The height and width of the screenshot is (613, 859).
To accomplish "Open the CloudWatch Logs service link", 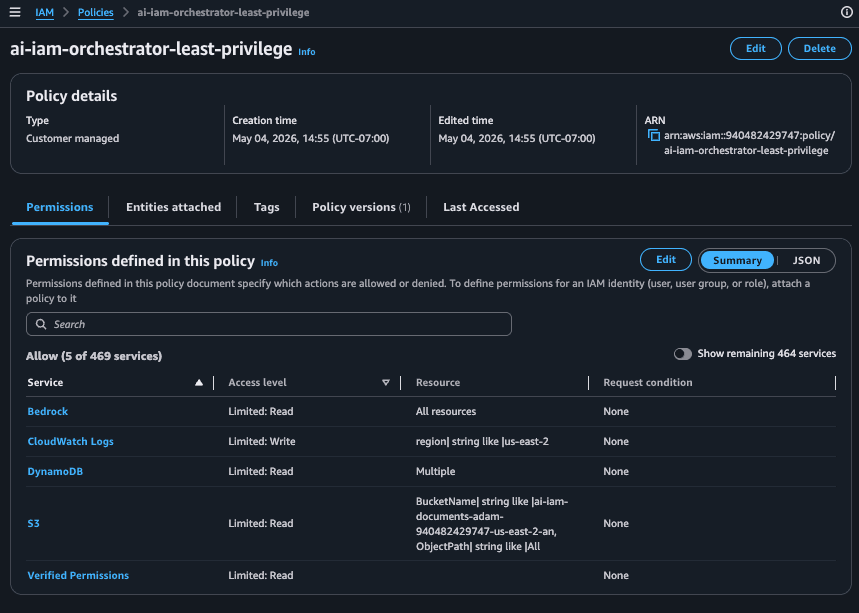I will click(71, 442).
